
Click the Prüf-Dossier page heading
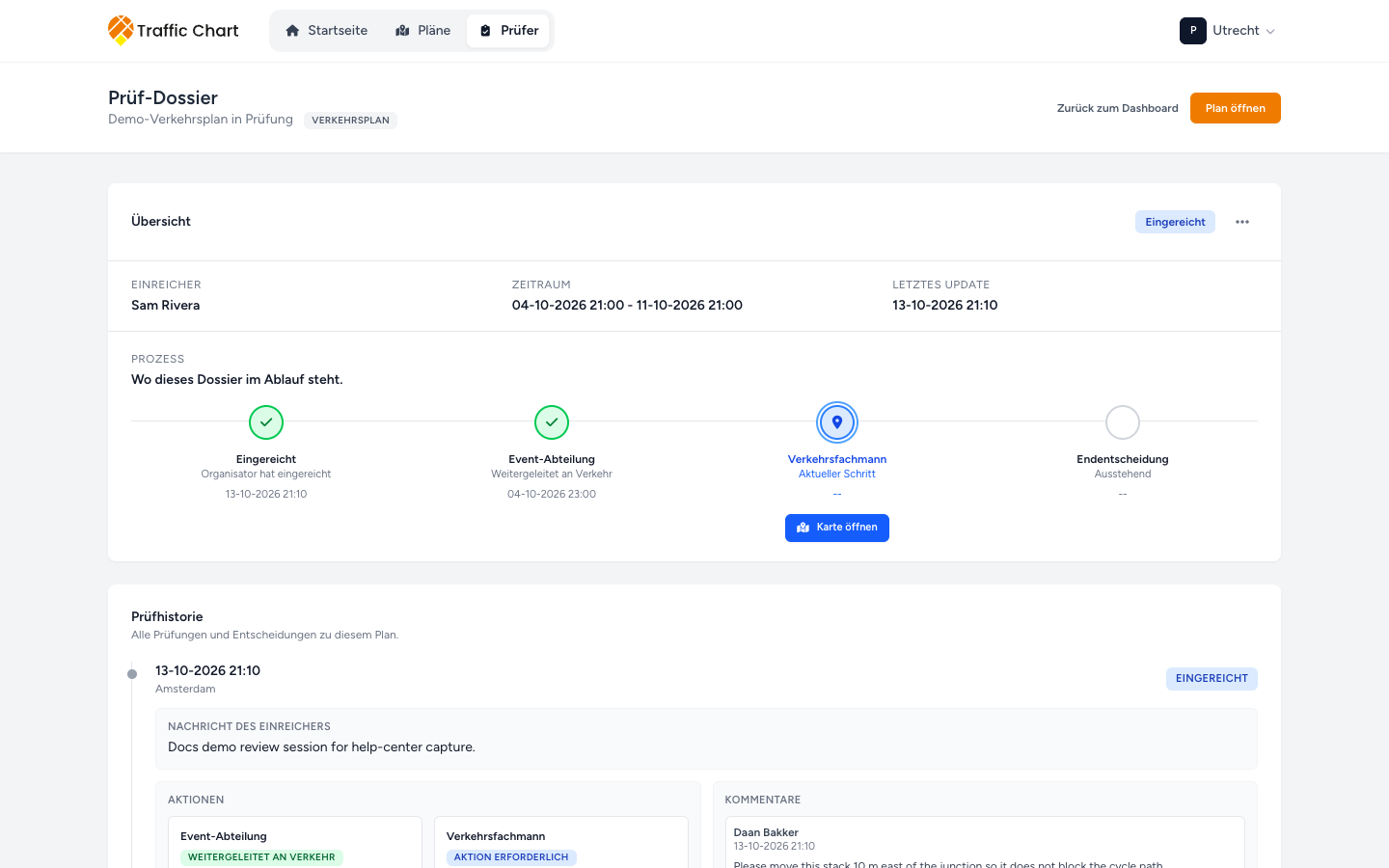pyautogui.click(x=163, y=97)
